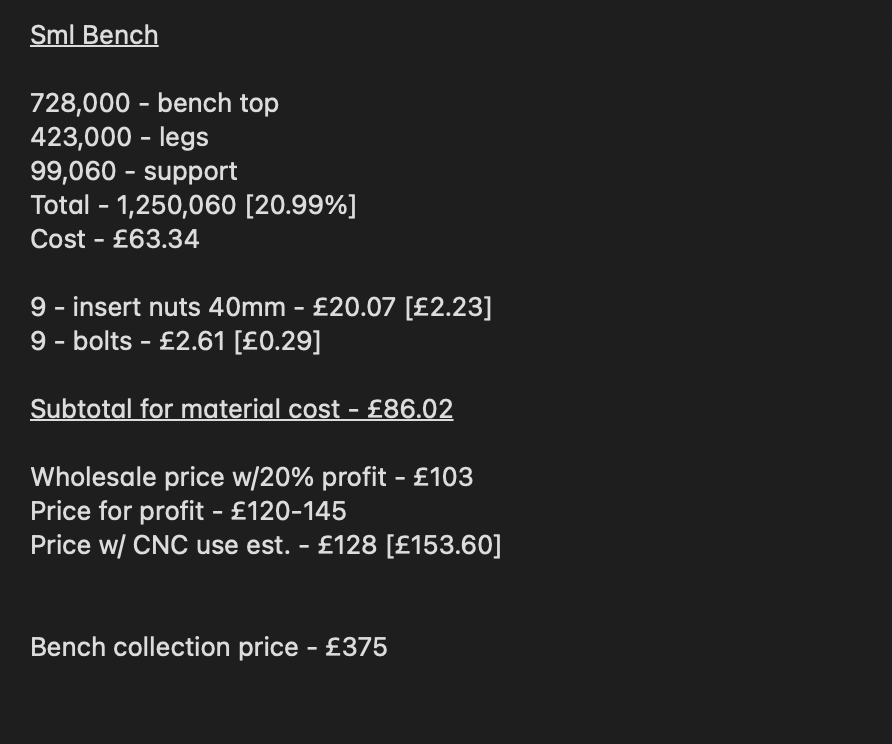Click the [20.99%] bracketed value
The width and height of the screenshot is (892, 744).
tap(301, 205)
